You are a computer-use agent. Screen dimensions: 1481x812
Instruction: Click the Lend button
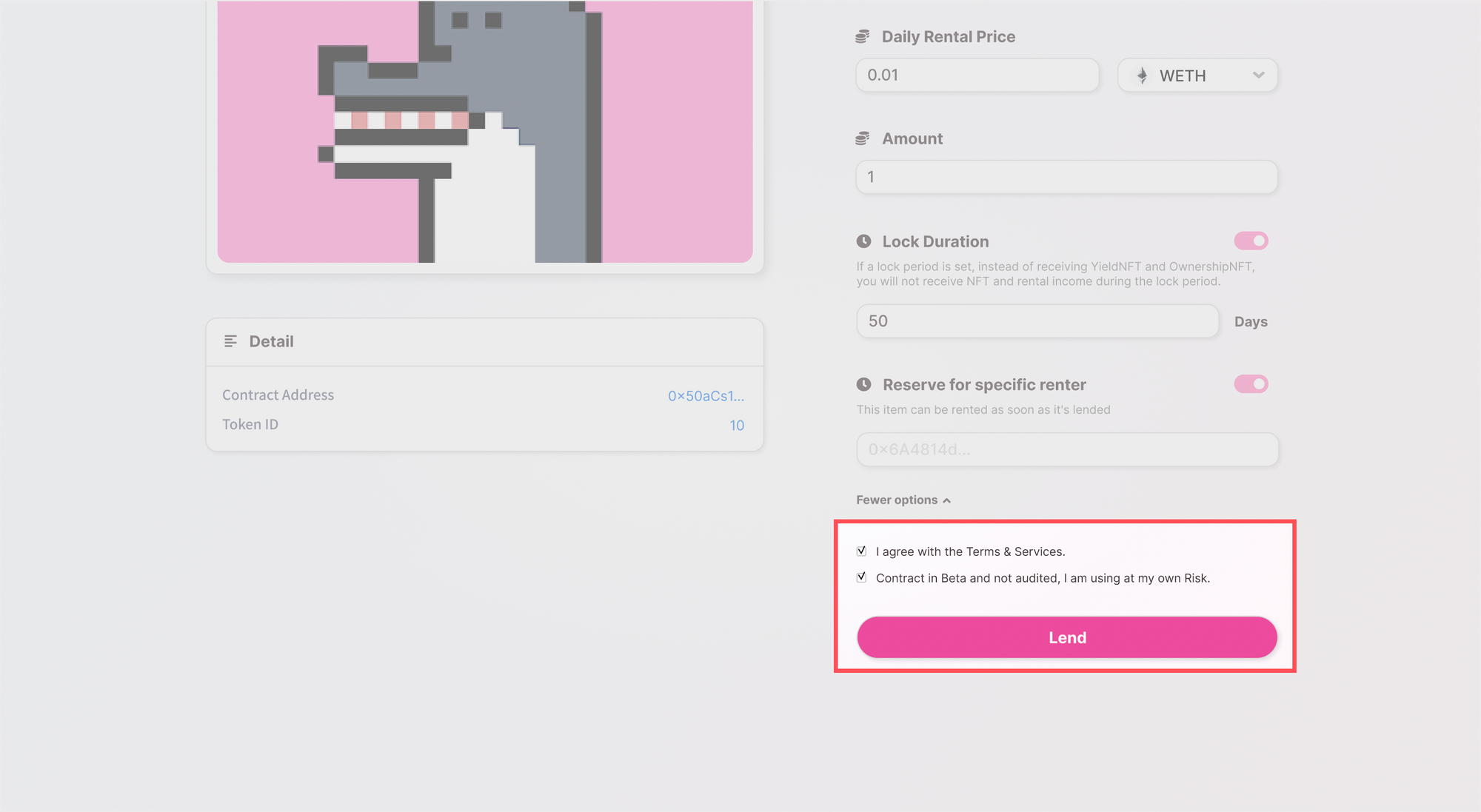[x=1067, y=637]
